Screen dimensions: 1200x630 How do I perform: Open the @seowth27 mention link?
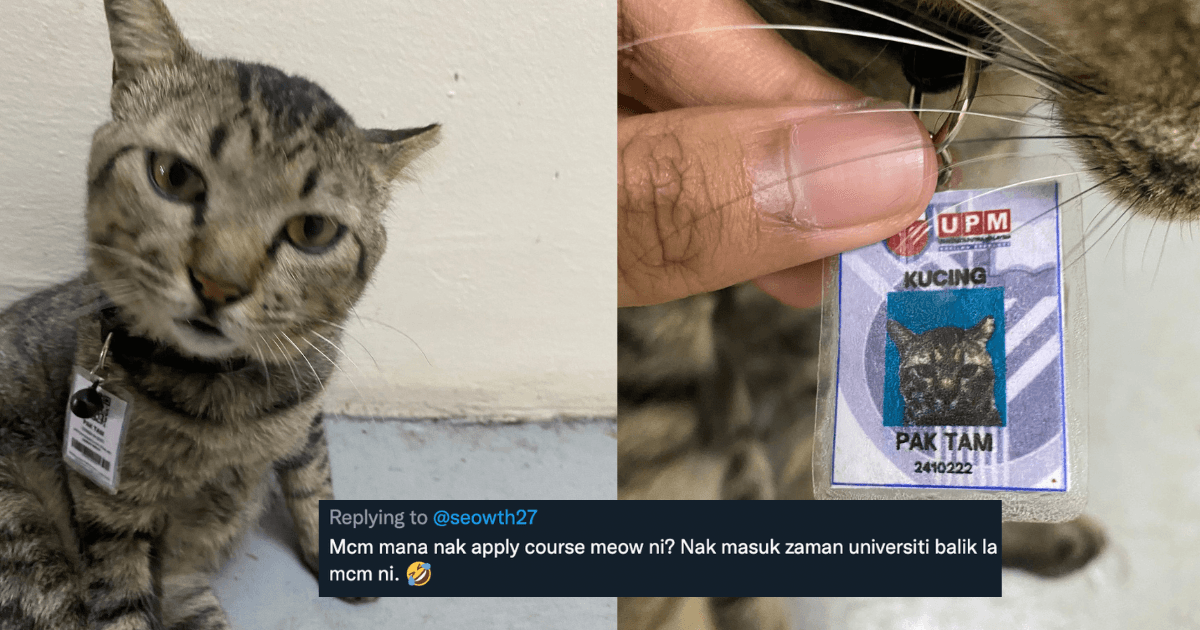pyautogui.click(x=485, y=518)
